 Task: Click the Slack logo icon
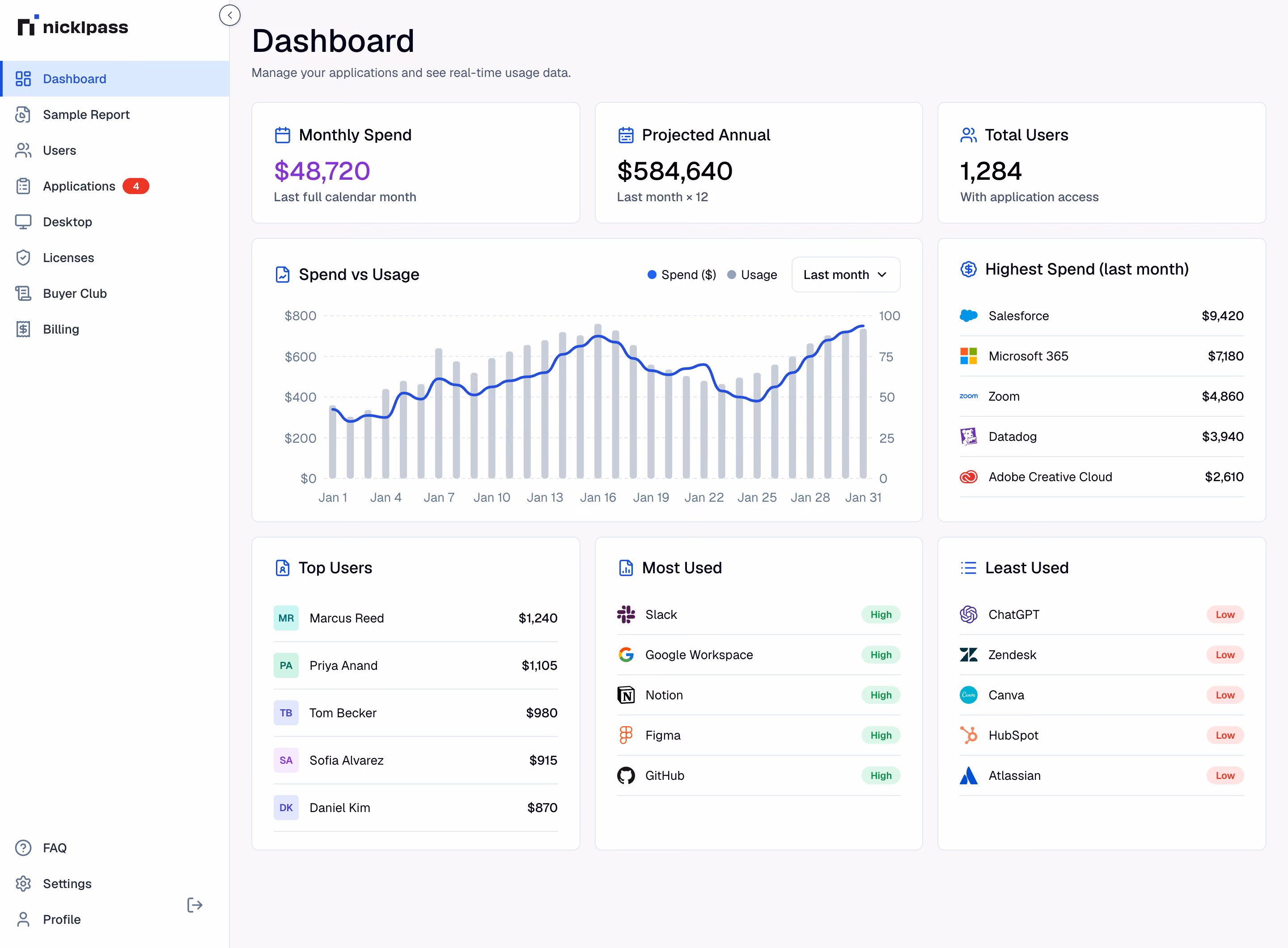(x=626, y=614)
